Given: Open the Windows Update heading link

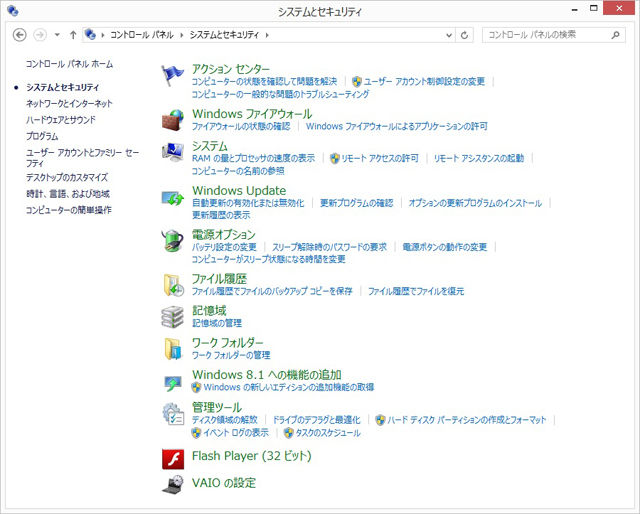Looking at the screenshot, I should (x=239, y=190).
